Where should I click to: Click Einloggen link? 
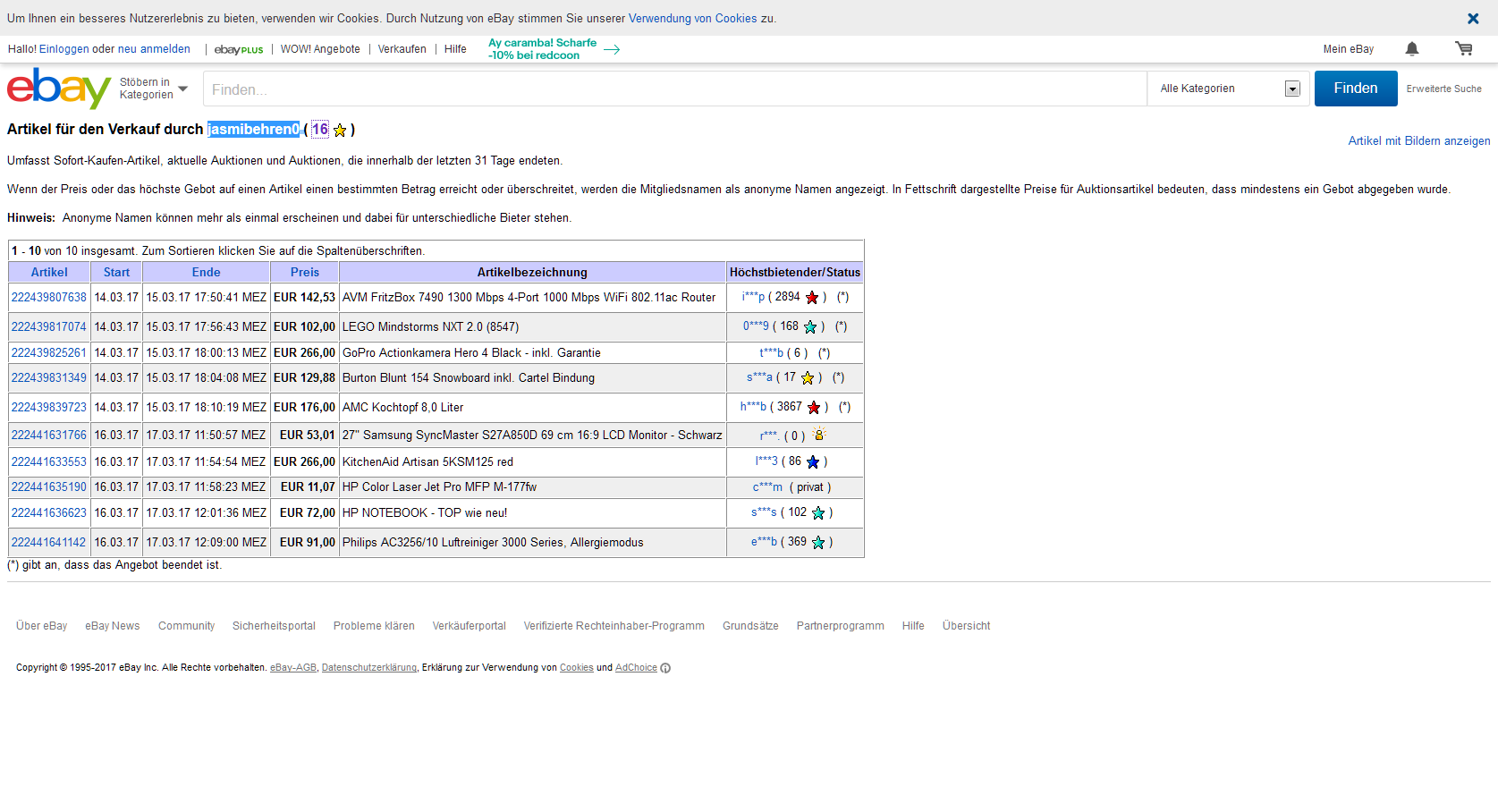(64, 49)
